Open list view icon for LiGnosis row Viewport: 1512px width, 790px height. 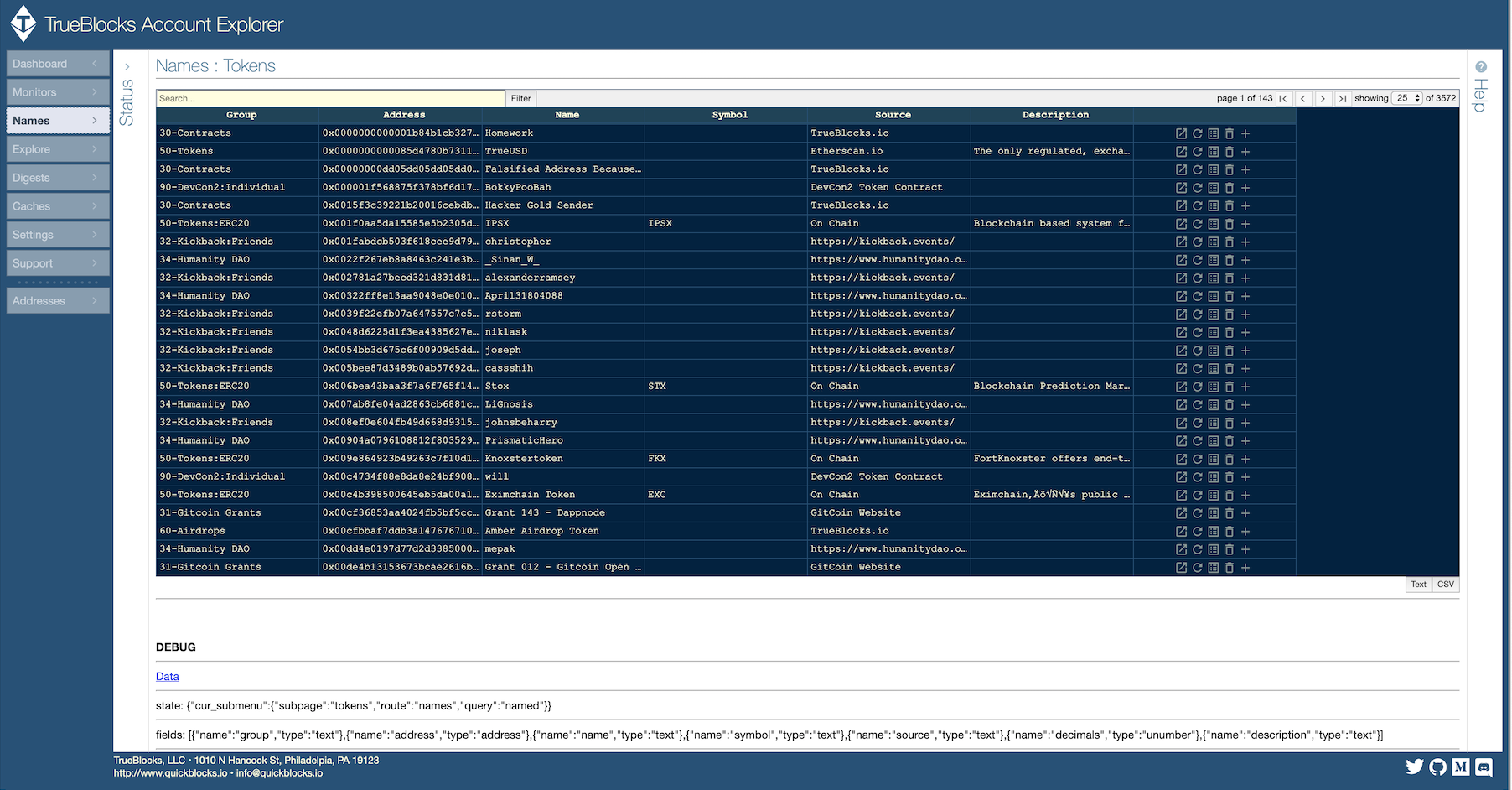coord(1213,404)
